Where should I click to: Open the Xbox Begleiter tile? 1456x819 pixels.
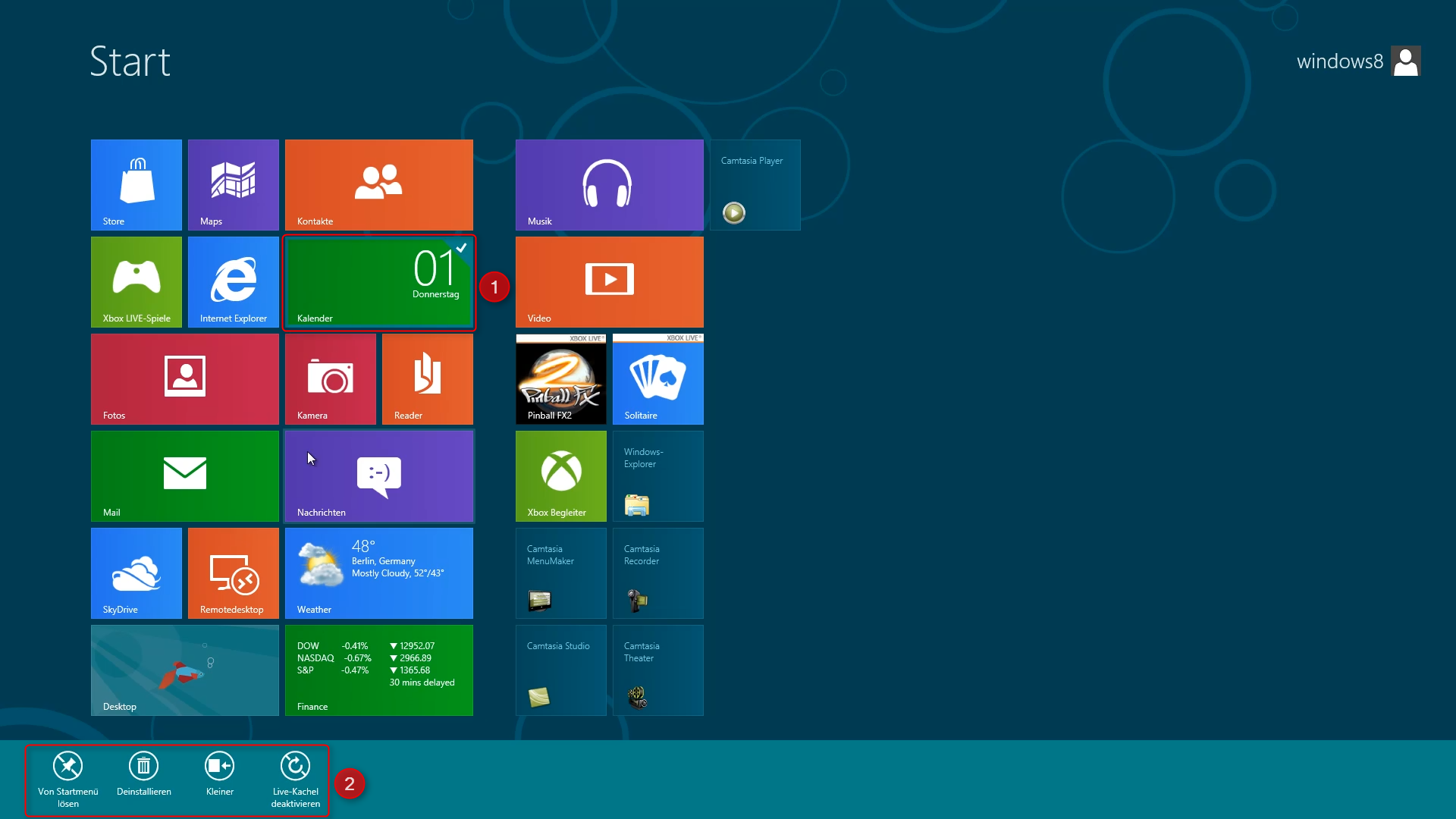[x=561, y=476]
